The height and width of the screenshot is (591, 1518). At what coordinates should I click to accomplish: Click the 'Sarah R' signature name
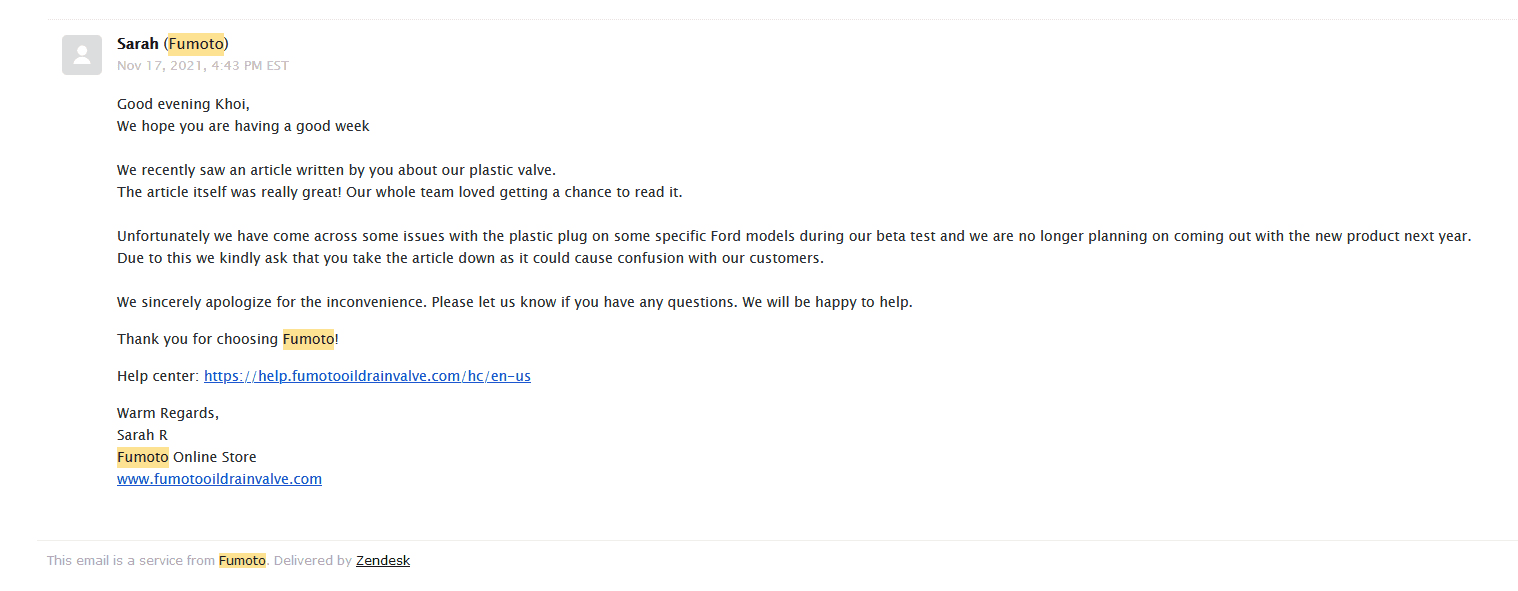(142, 435)
